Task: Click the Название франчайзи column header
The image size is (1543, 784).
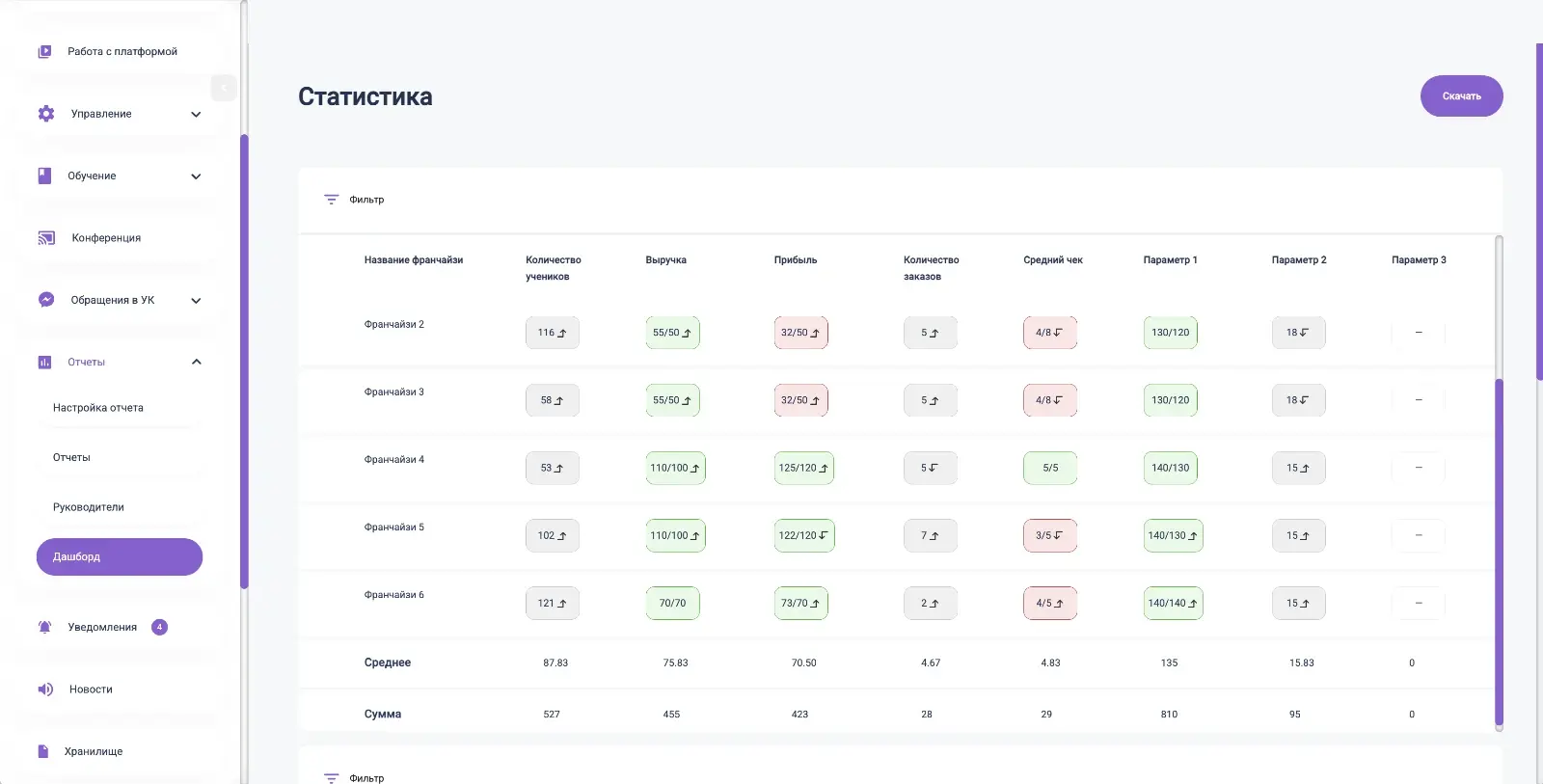Action: pyautogui.click(x=414, y=260)
